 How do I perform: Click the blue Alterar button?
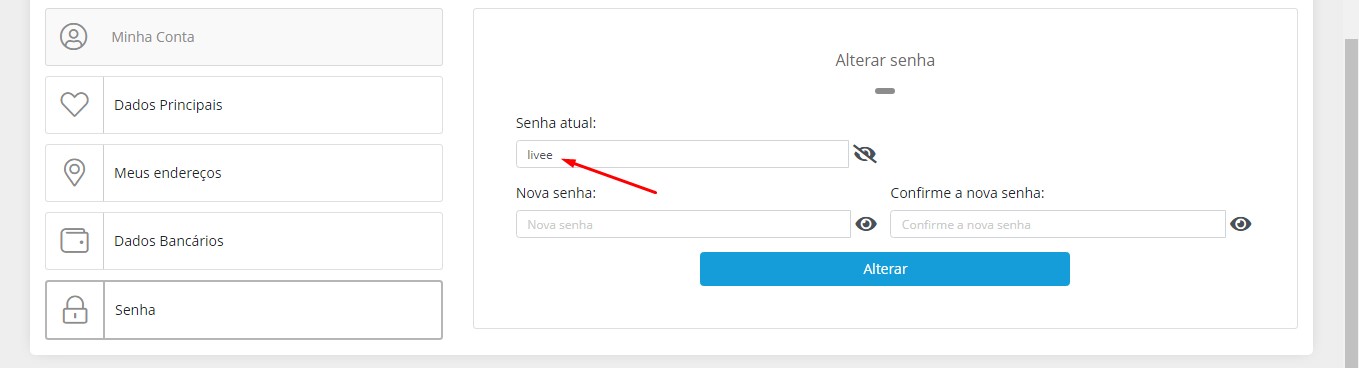[885, 269]
